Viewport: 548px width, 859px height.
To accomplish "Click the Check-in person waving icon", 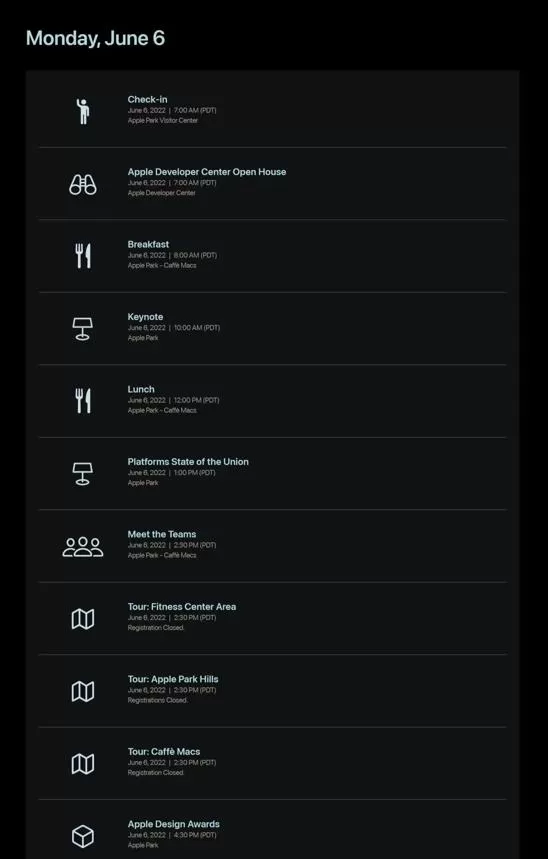I will tap(83, 111).
